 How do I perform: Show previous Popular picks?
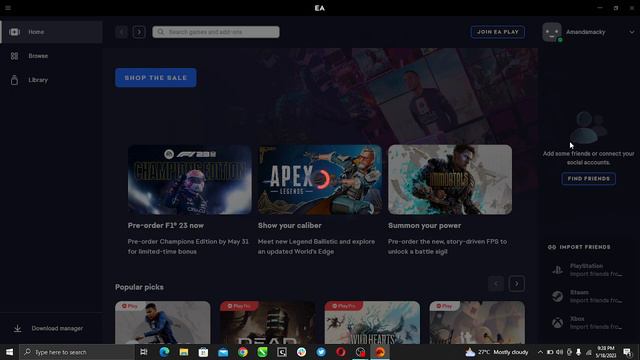click(x=496, y=284)
